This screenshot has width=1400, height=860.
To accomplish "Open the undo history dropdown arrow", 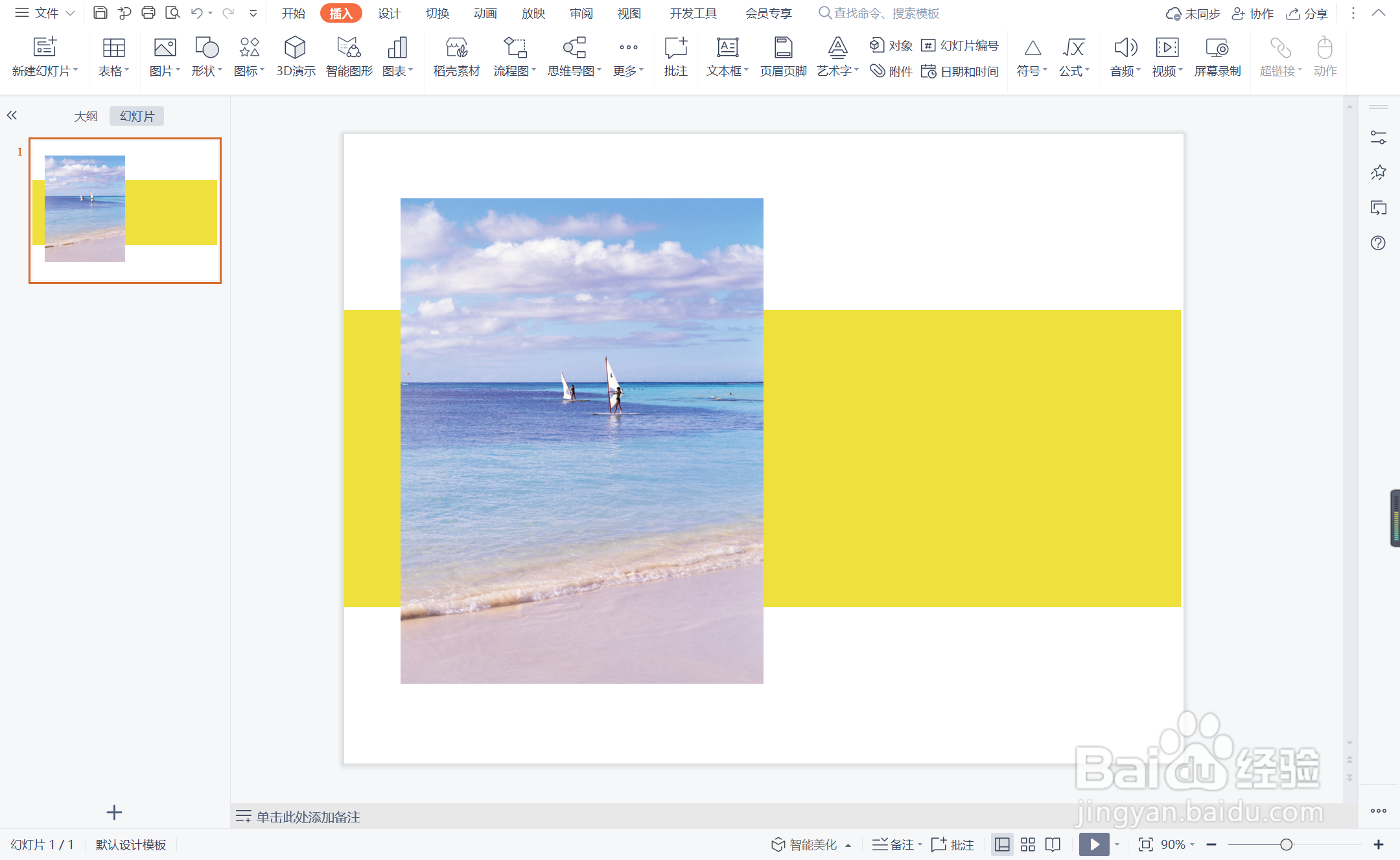I will 211,13.
